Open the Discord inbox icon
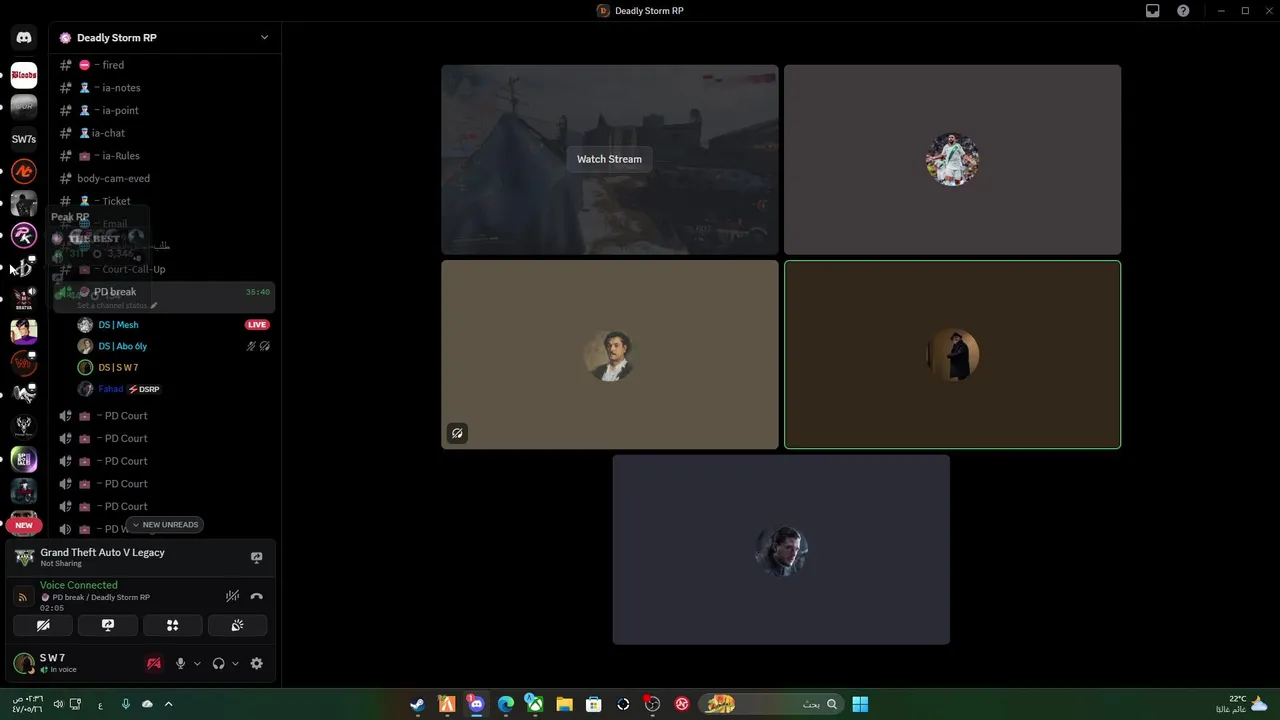 pos(1153,11)
